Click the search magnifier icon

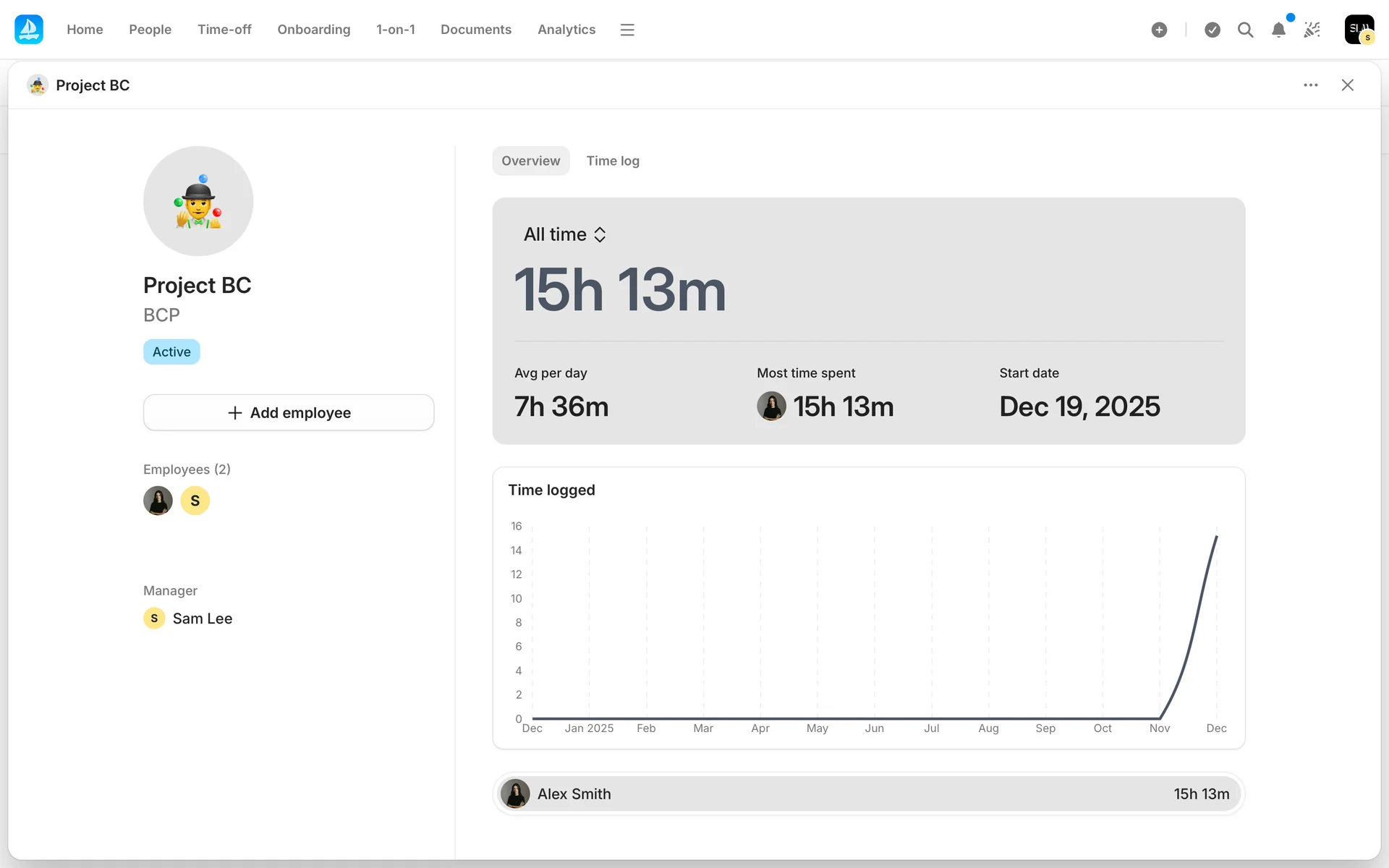(1245, 30)
